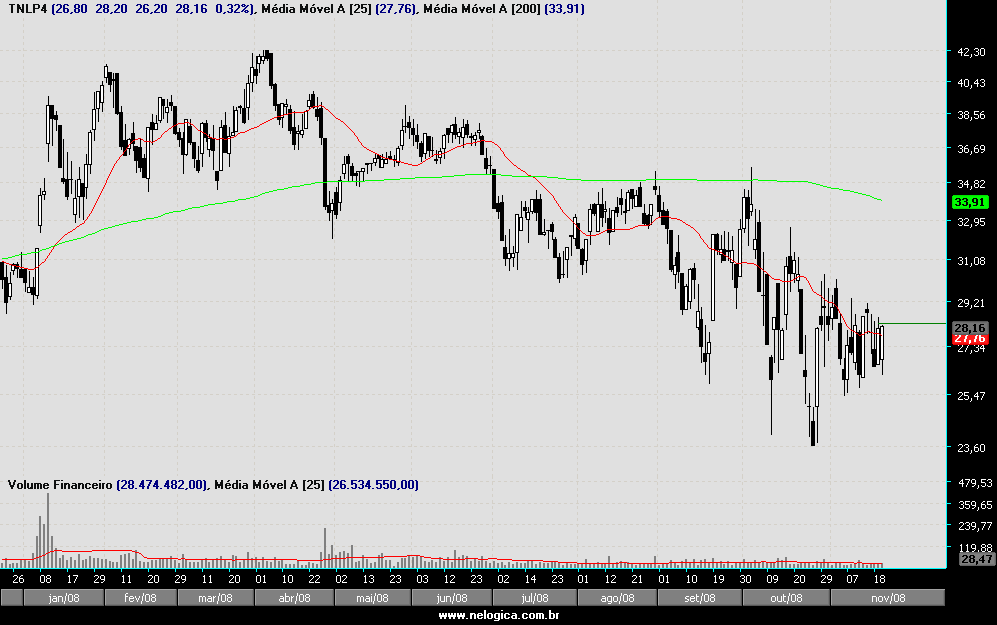The height and width of the screenshot is (625, 997).
Task: Click the 359,65 volume axis label
Action: point(975,505)
